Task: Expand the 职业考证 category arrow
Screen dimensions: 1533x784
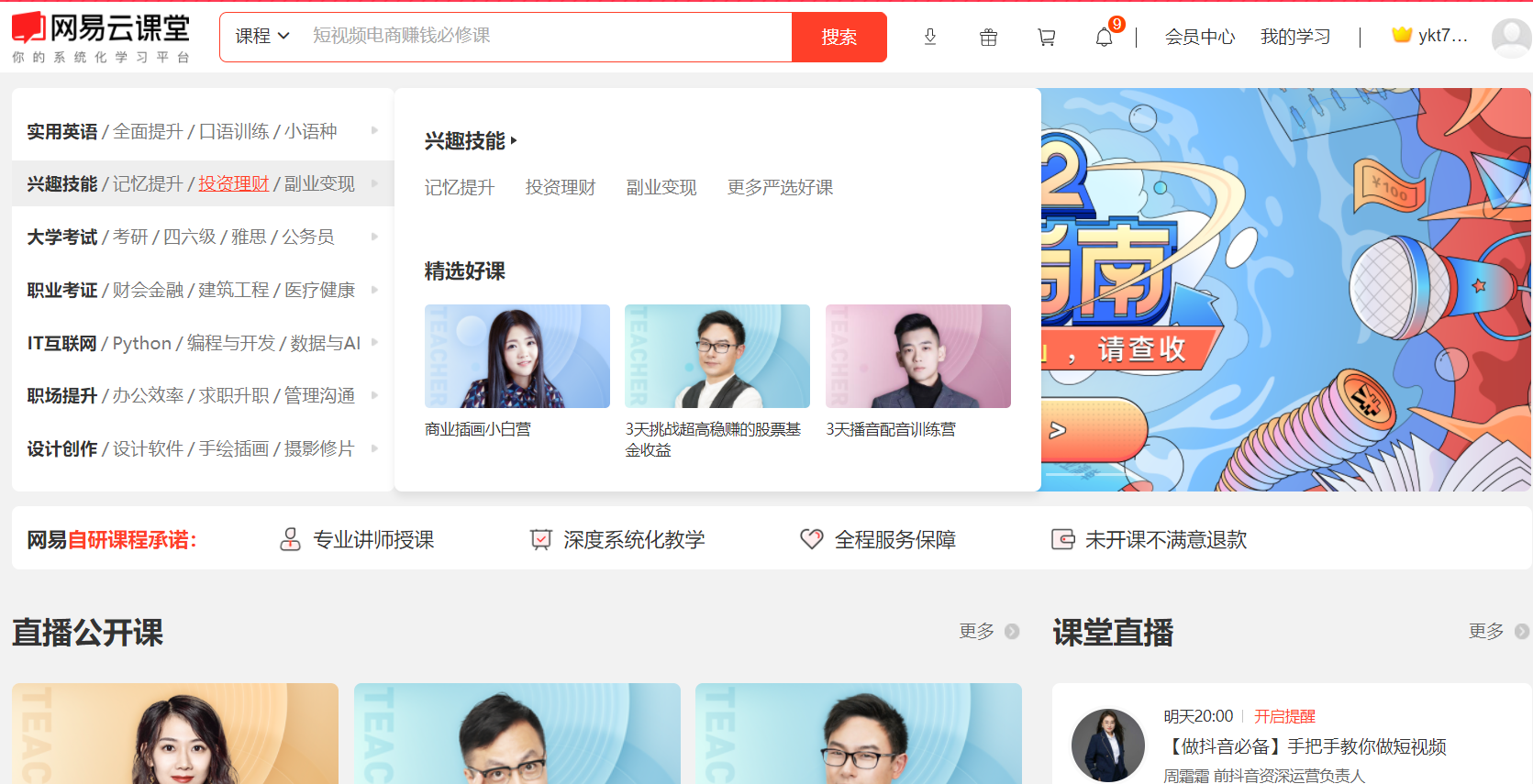Action: pyautogui.click(x=374, y=289)
